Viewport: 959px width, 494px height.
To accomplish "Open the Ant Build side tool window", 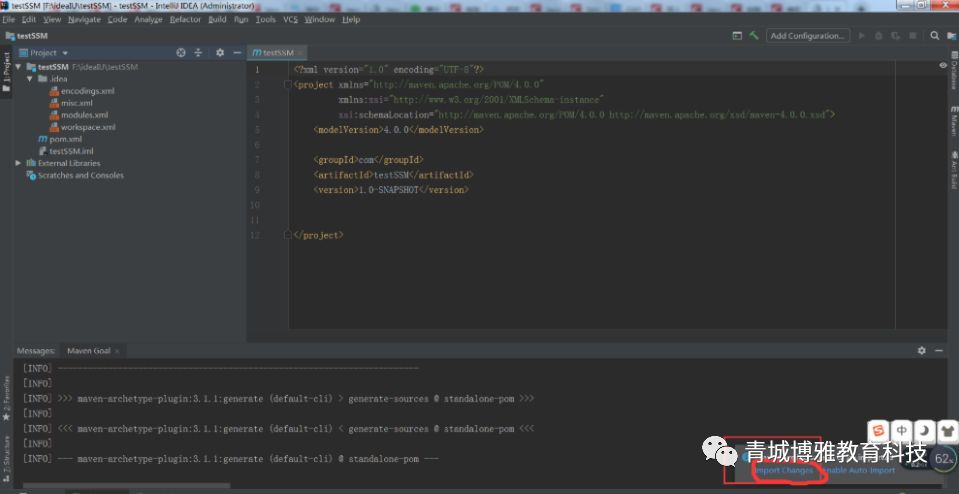I will click(x=953, y=171).
